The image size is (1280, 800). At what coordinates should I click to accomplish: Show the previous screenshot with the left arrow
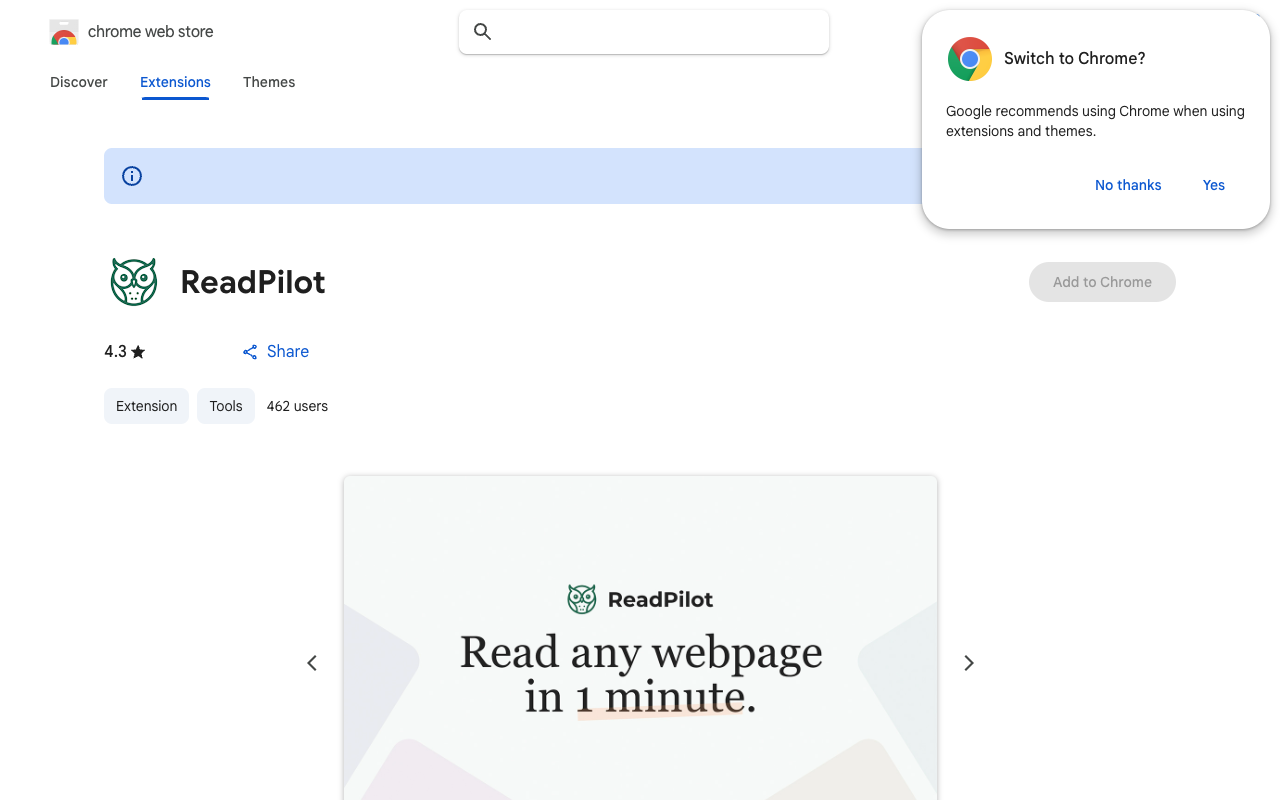click(312, 663)
